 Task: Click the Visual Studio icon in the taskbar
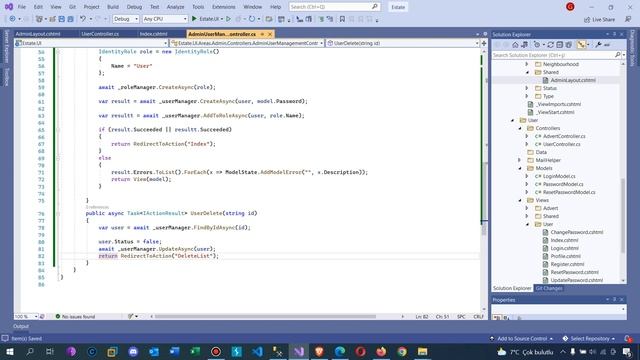click(299, 351)
